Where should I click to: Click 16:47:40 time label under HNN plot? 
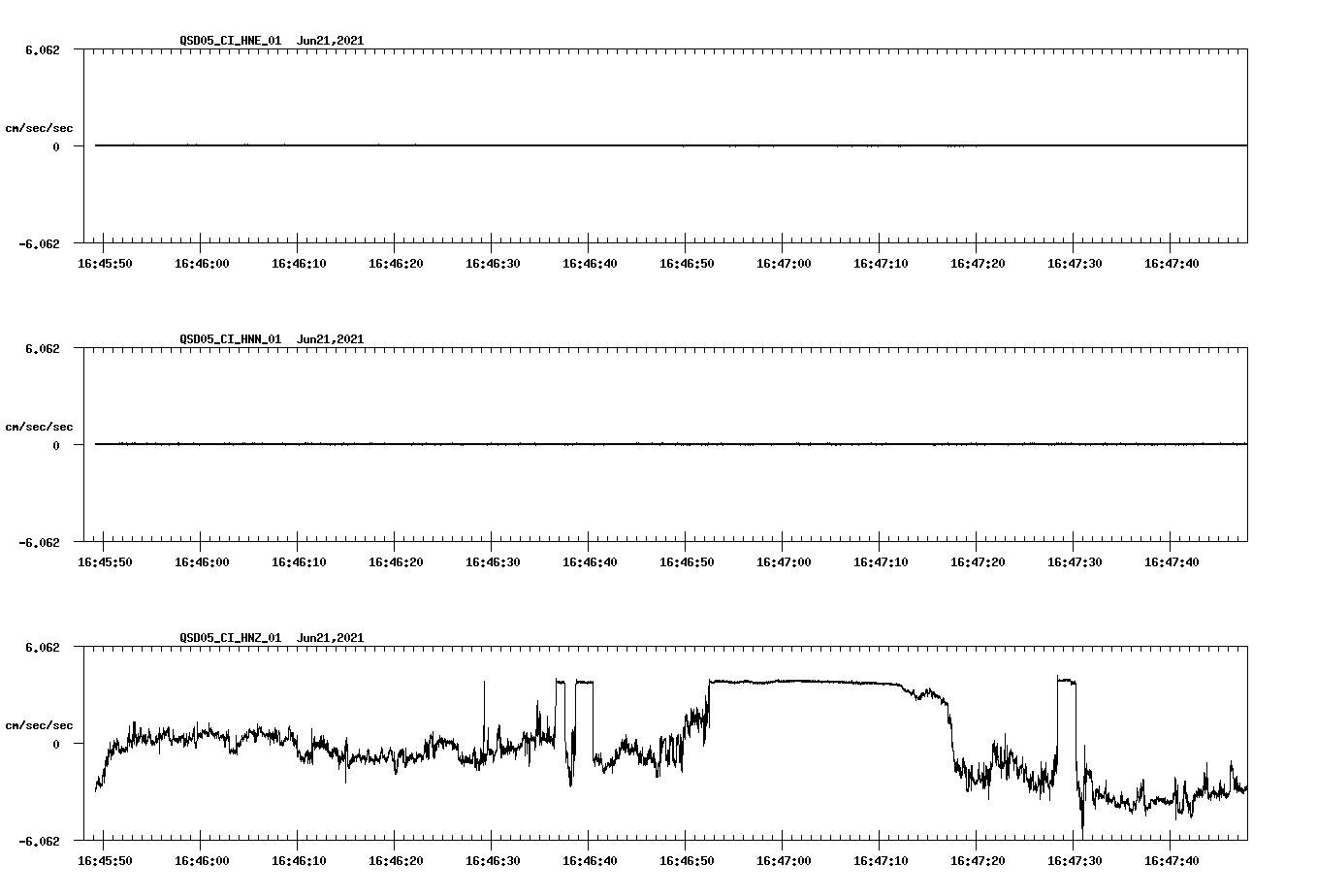click(1172, 562)
